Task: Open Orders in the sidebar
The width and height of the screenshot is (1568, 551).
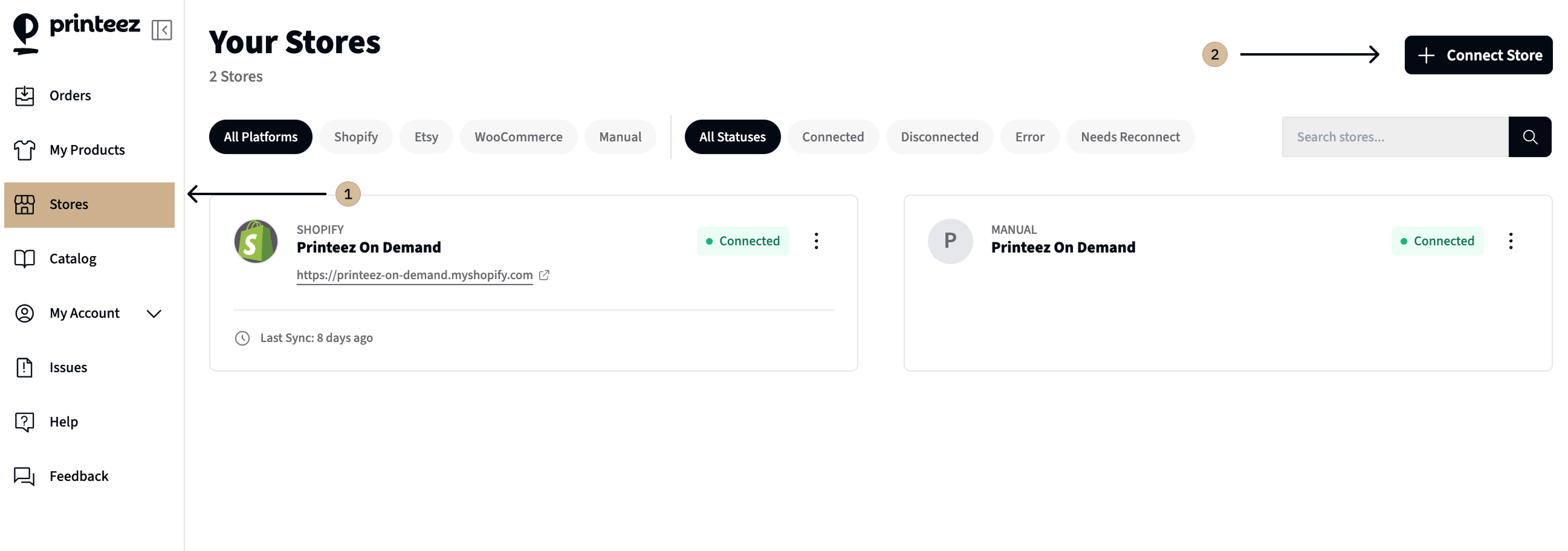Action: tap(89, 95)
